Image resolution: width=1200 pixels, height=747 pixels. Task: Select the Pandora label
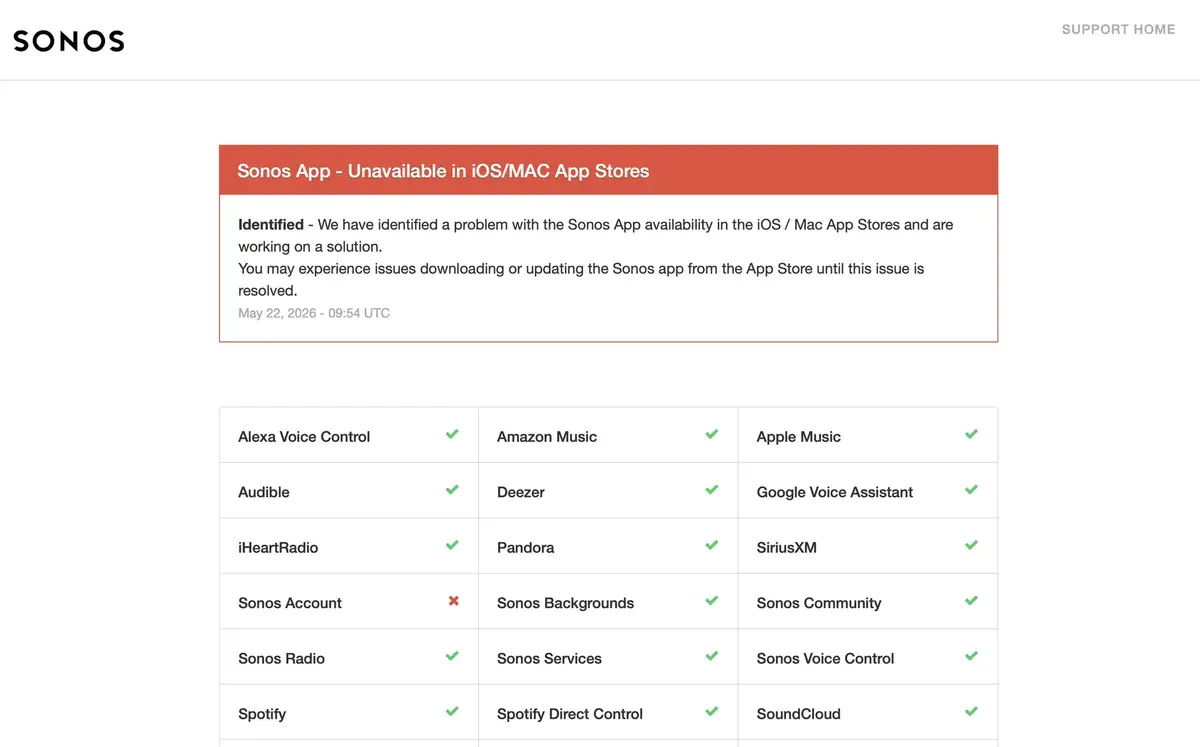coord(526,548)
